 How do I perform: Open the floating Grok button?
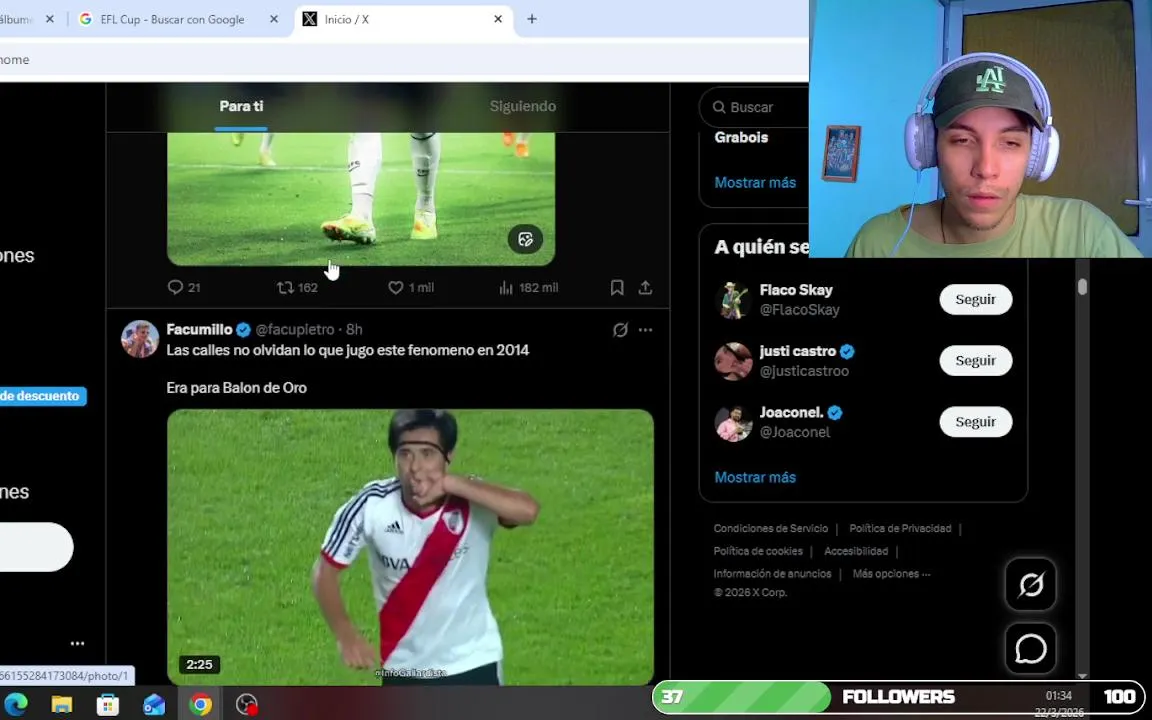(x=1030, y=585)
